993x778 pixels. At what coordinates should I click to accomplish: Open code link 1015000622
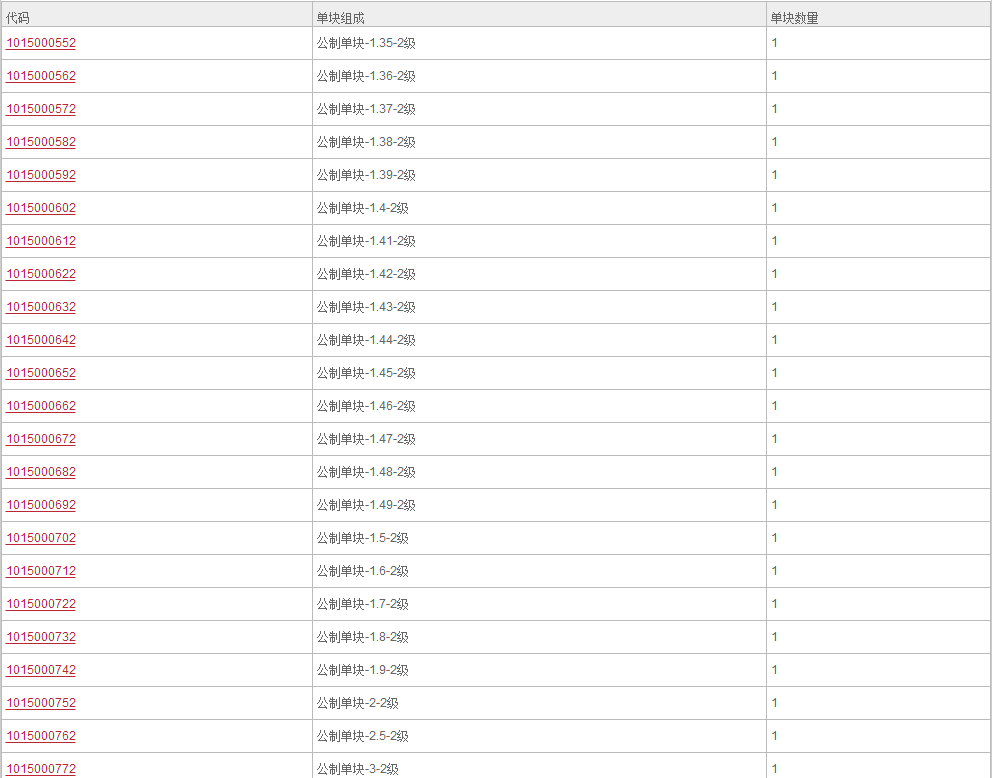pos(41,273)
